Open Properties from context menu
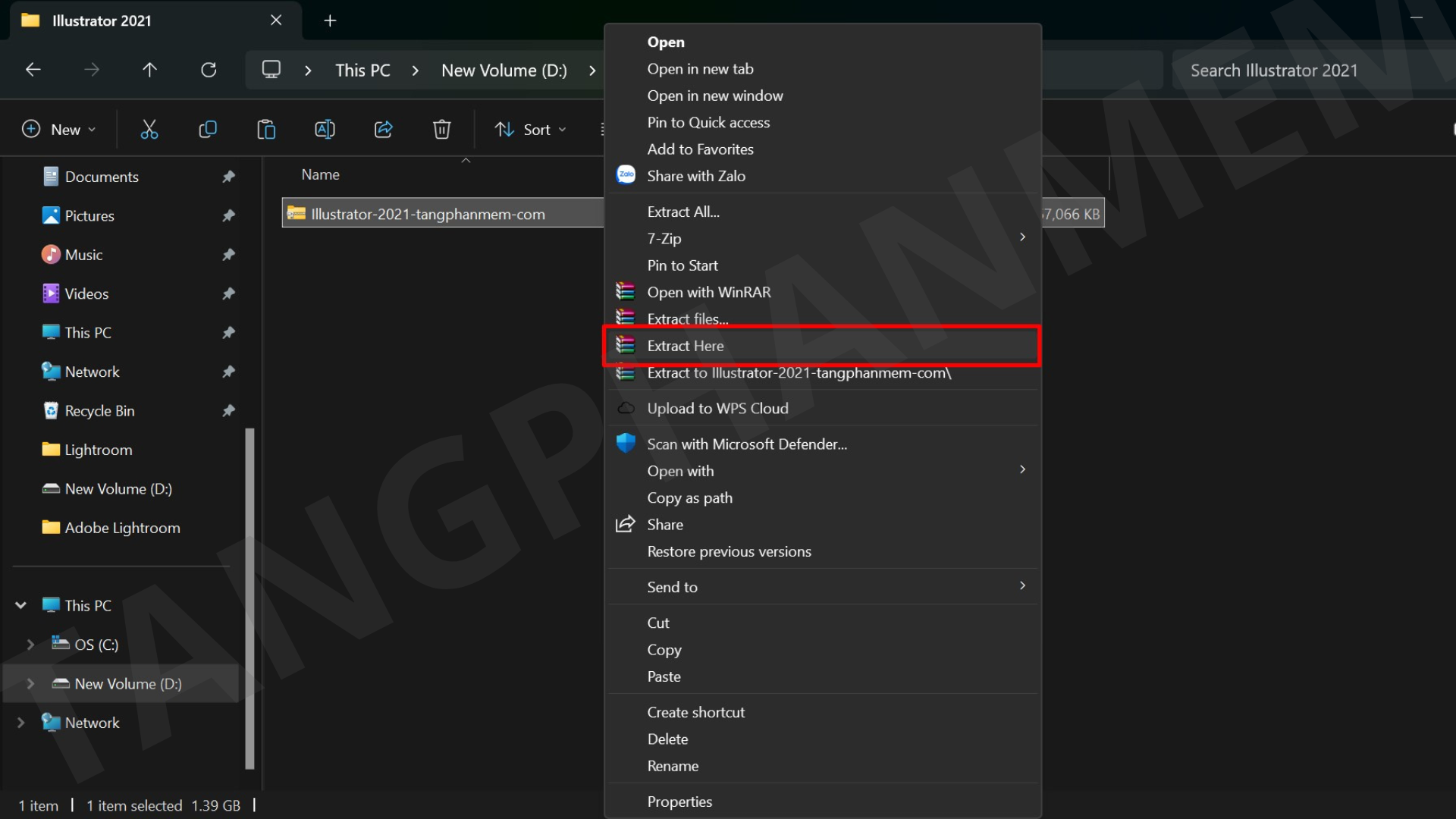1456x819 pixels. [822, 802]
